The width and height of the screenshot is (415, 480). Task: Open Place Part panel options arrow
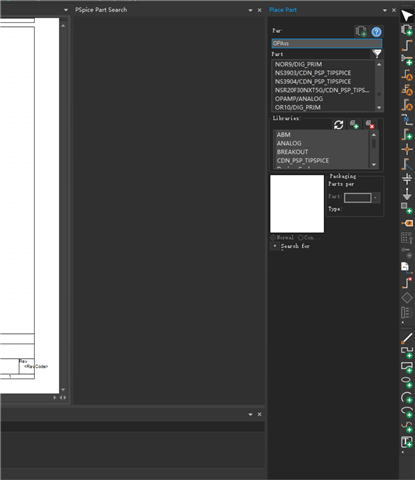tap(385, 10)
